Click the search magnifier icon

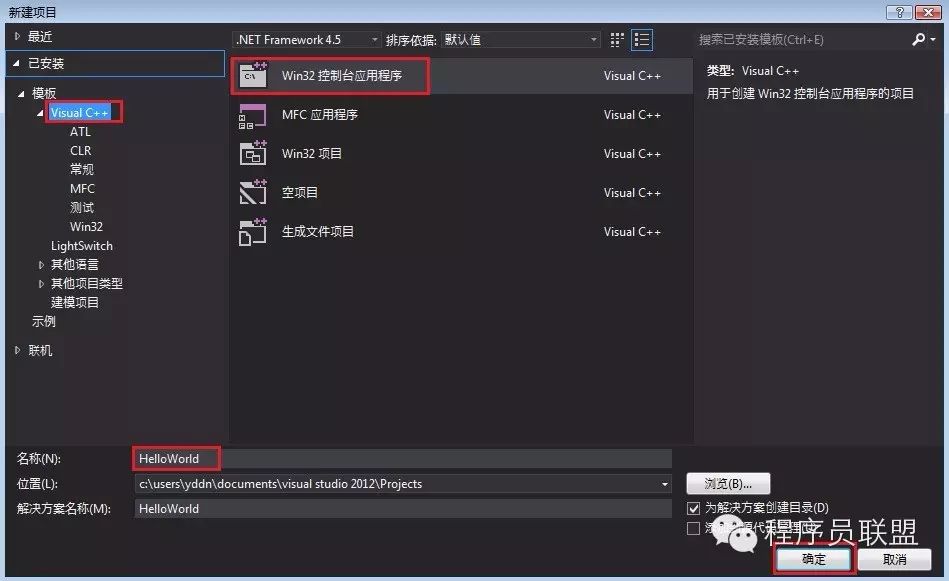tap(919, 39)
